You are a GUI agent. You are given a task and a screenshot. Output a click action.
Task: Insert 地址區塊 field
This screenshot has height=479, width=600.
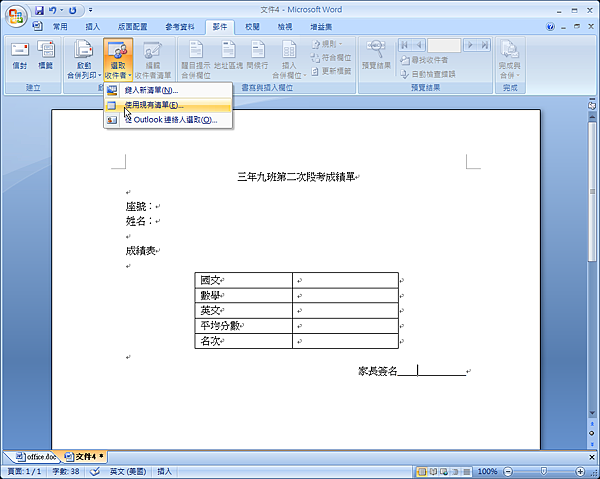point(228,56)
